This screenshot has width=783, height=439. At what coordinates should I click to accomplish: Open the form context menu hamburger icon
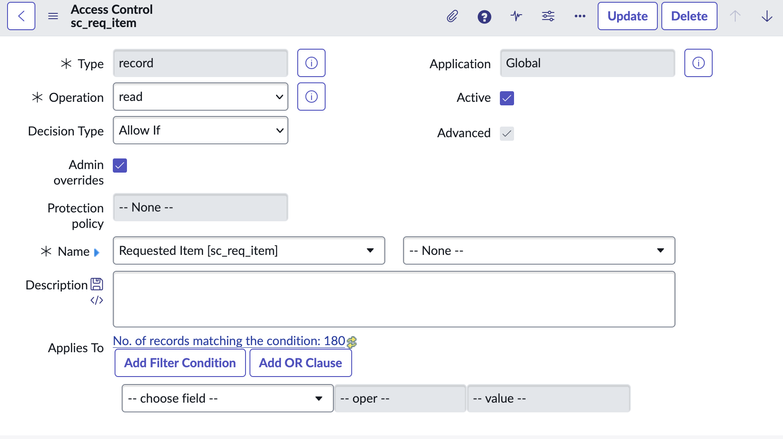pos(53,16)
